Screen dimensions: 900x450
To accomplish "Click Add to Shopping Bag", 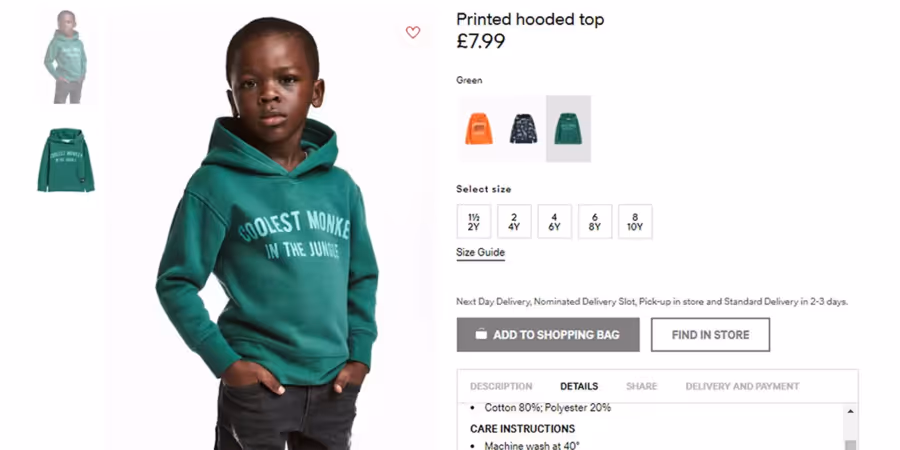I will tap(548, 335).
